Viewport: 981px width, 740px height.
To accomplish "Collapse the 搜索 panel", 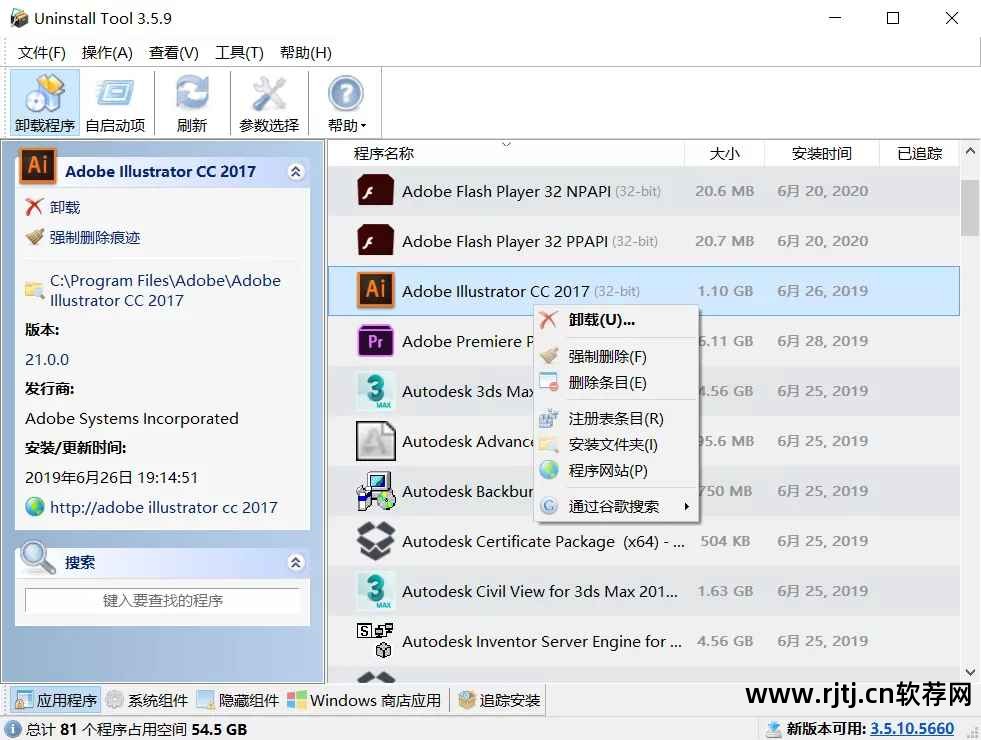I will (x=296, y=562).
